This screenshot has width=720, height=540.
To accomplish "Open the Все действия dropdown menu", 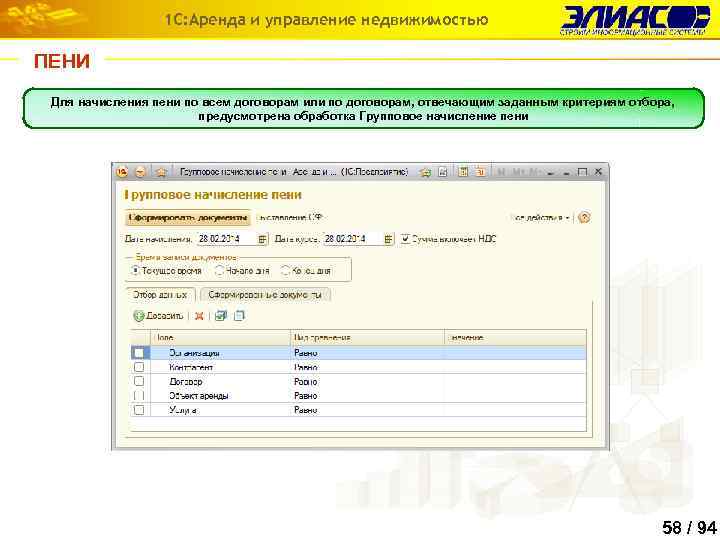I will click(540, 218).
